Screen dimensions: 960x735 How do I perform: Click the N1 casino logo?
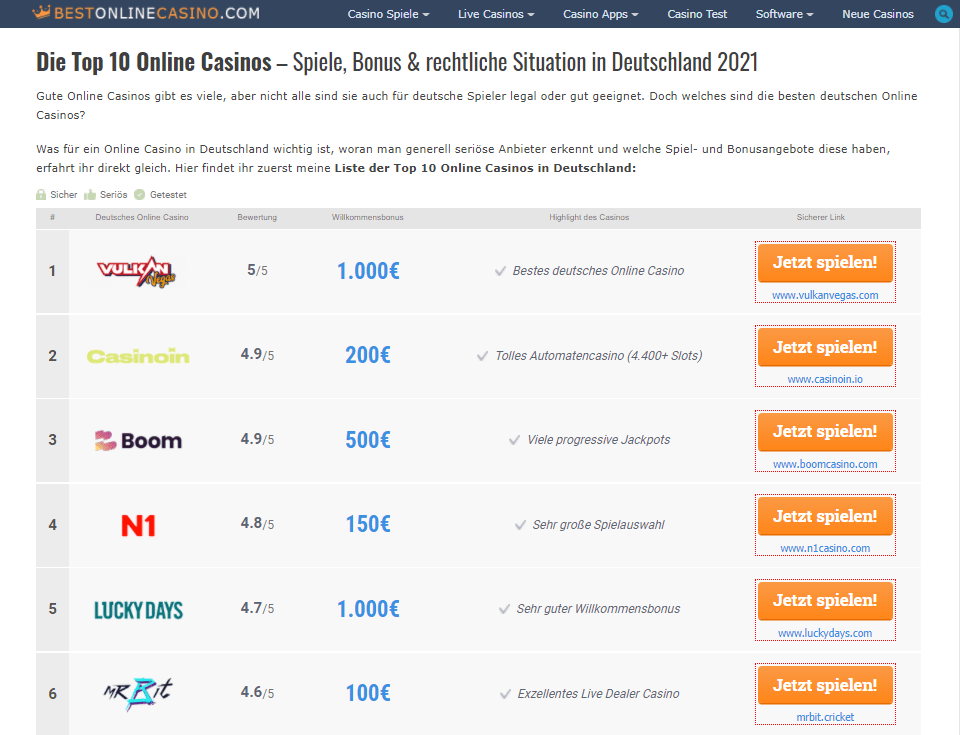[138, 526]
